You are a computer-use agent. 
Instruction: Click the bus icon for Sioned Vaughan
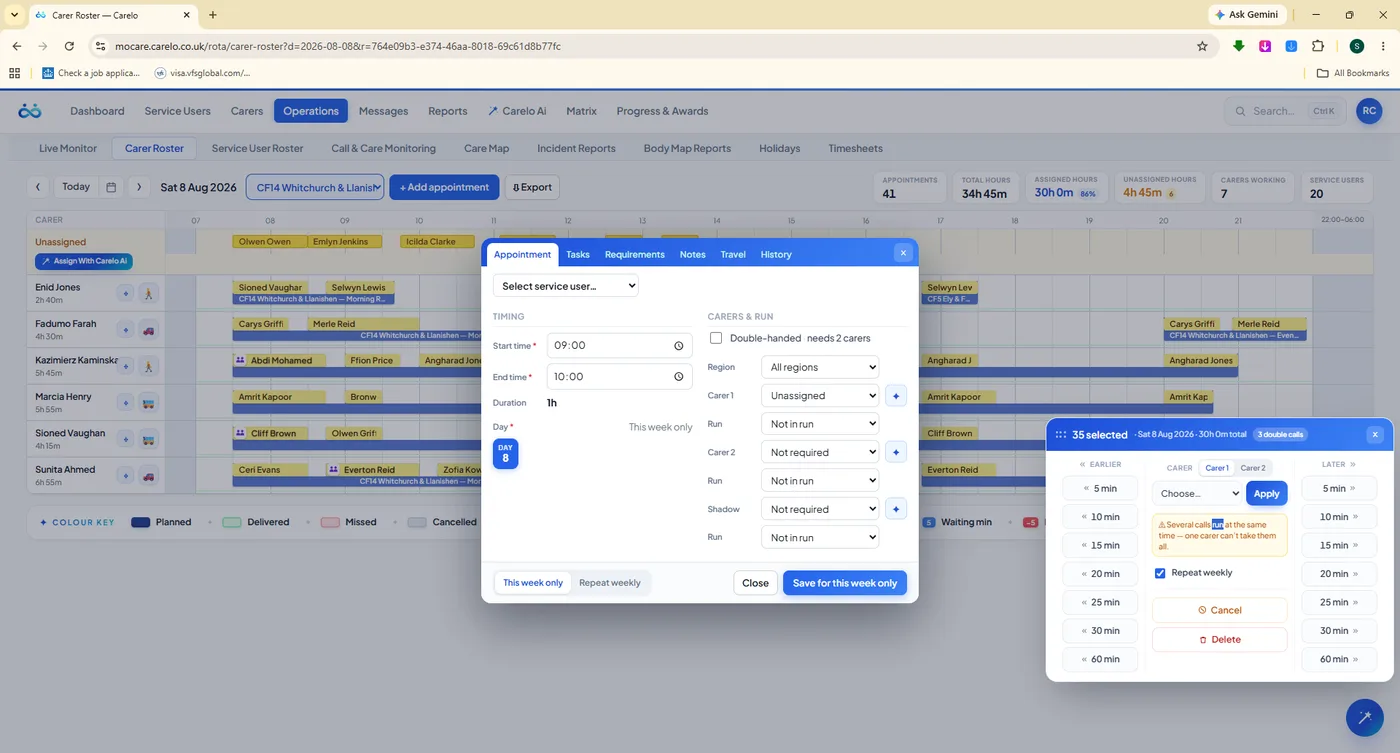148,439
